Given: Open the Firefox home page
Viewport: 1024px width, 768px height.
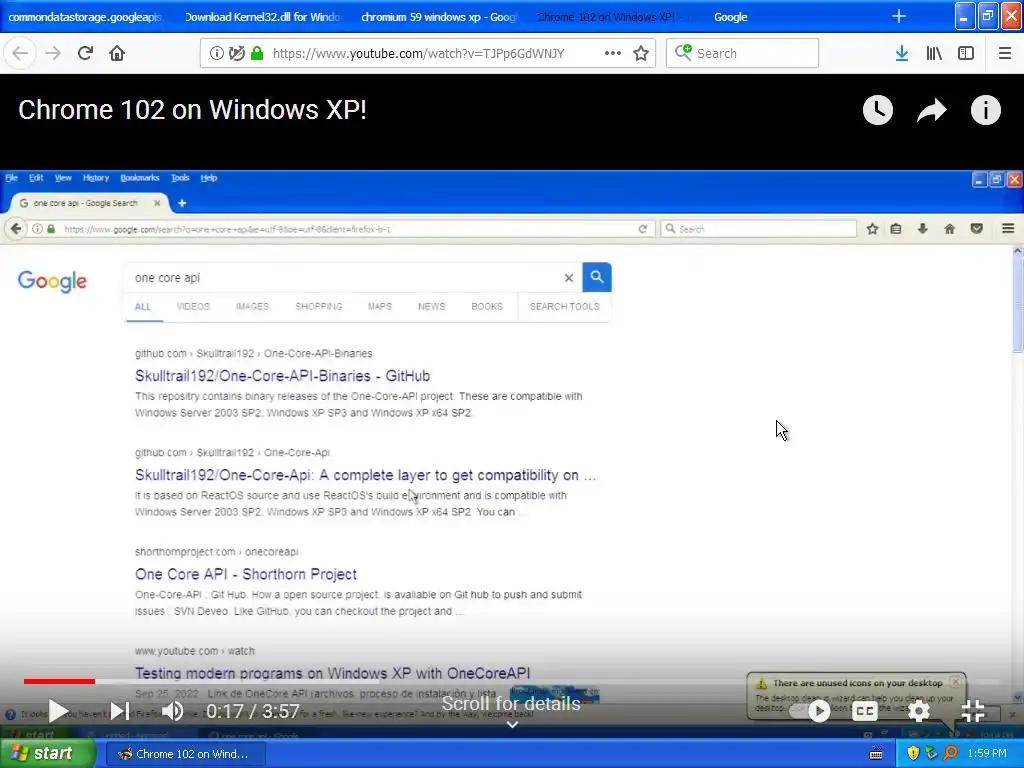Looking at the screenshot, I should coord(117,53).
